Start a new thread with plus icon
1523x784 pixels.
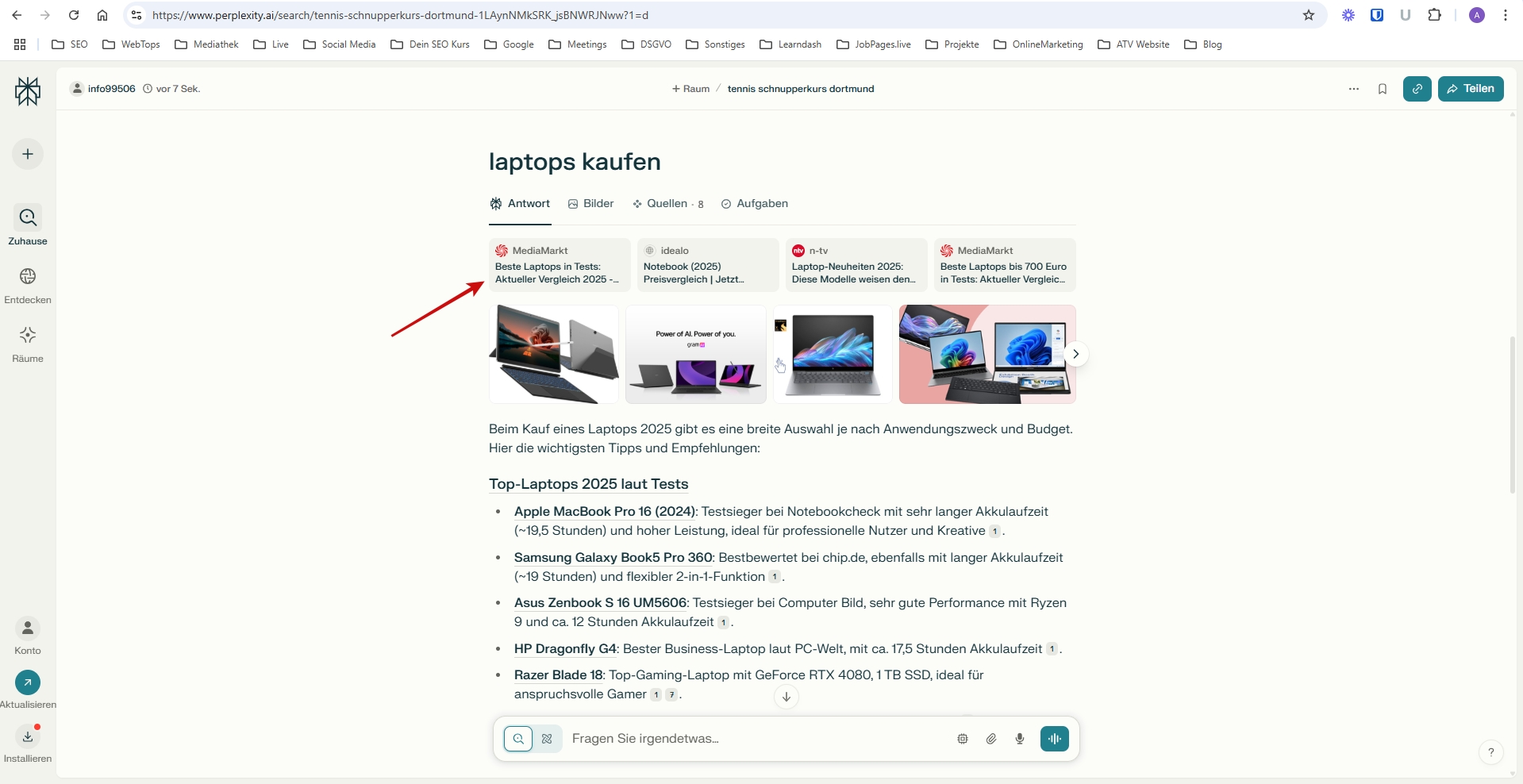click(28, 154)
